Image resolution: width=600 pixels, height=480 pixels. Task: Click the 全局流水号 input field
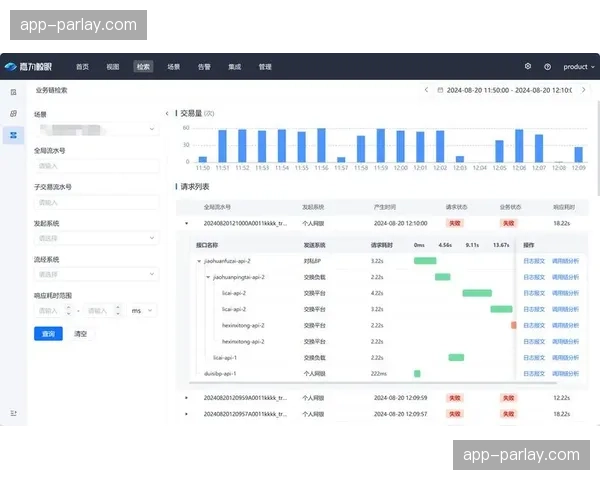click(x=96, y=166)
